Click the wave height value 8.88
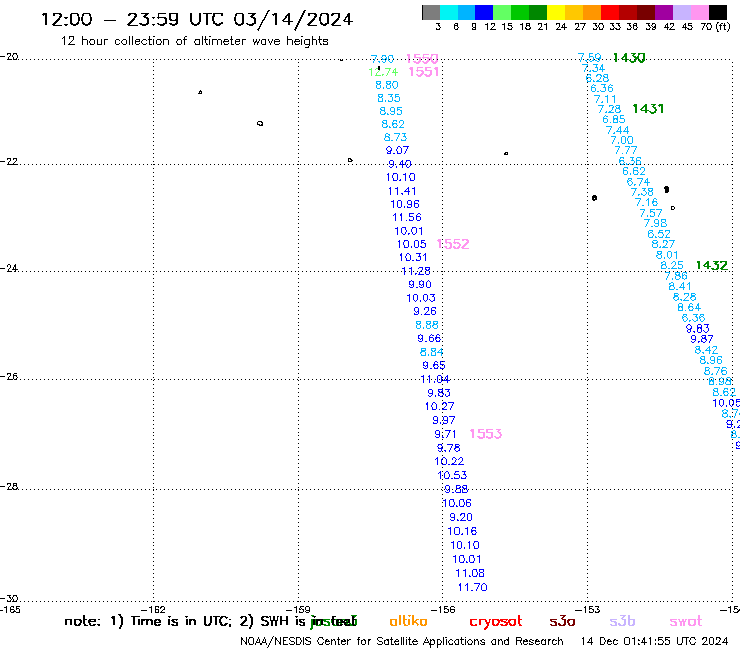 [427, 325]
